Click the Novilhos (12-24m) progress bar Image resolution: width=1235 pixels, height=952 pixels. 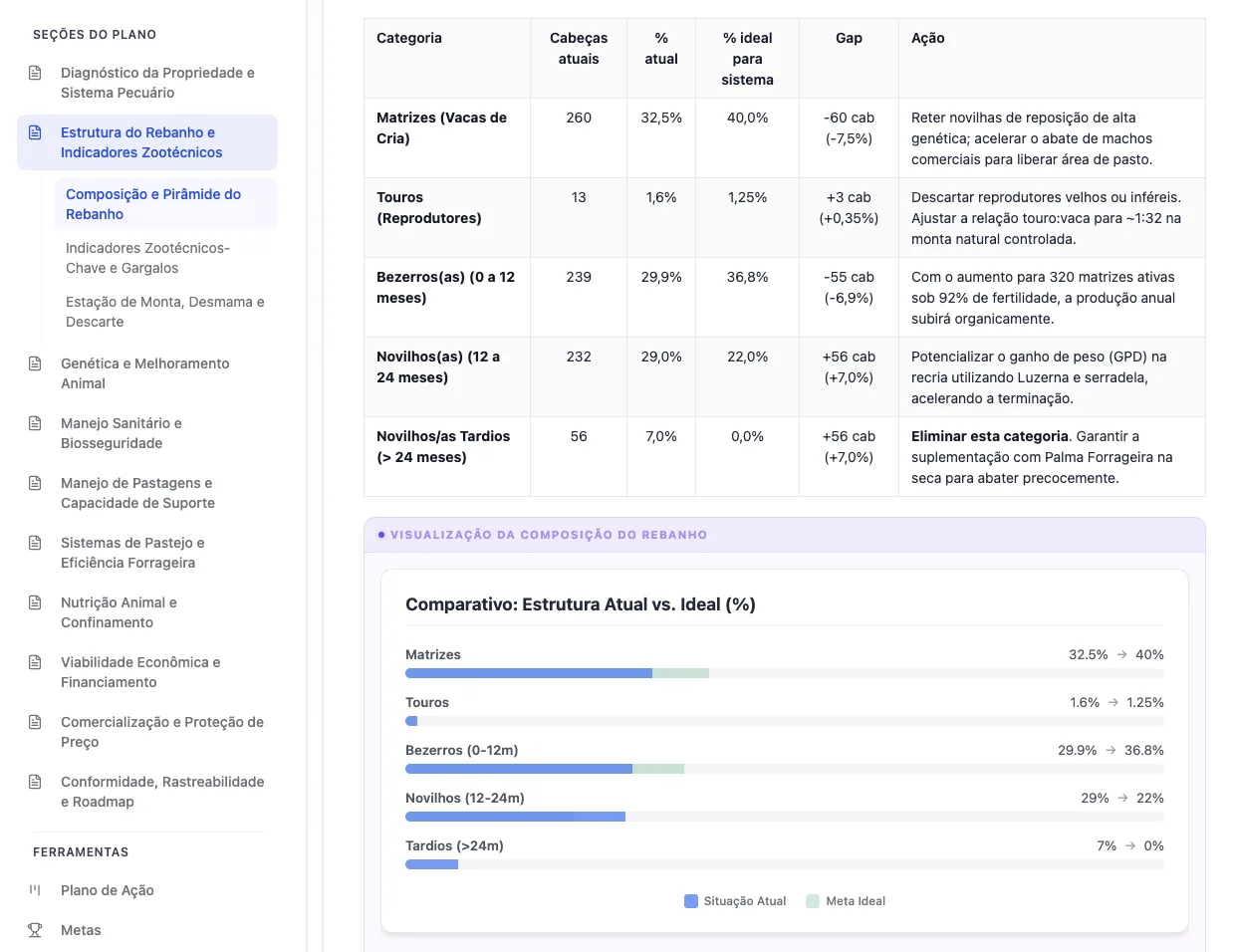click(x=785, y=818)
